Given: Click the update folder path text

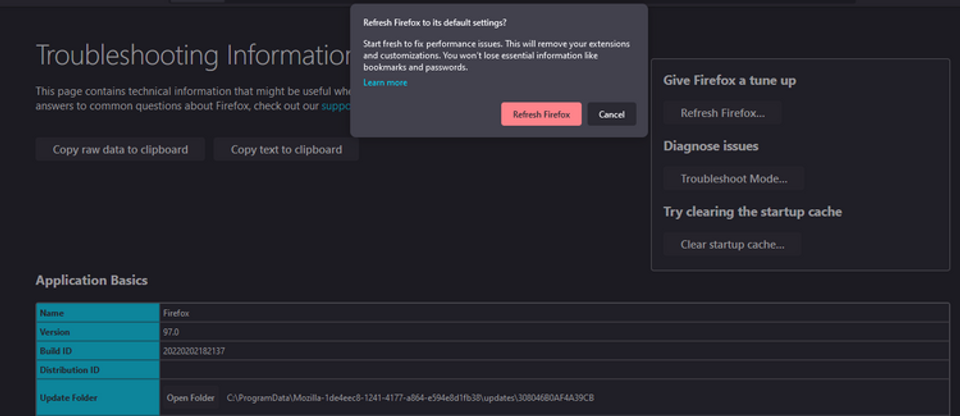Looking at the screenshot, I should click(x=410, y=398).
